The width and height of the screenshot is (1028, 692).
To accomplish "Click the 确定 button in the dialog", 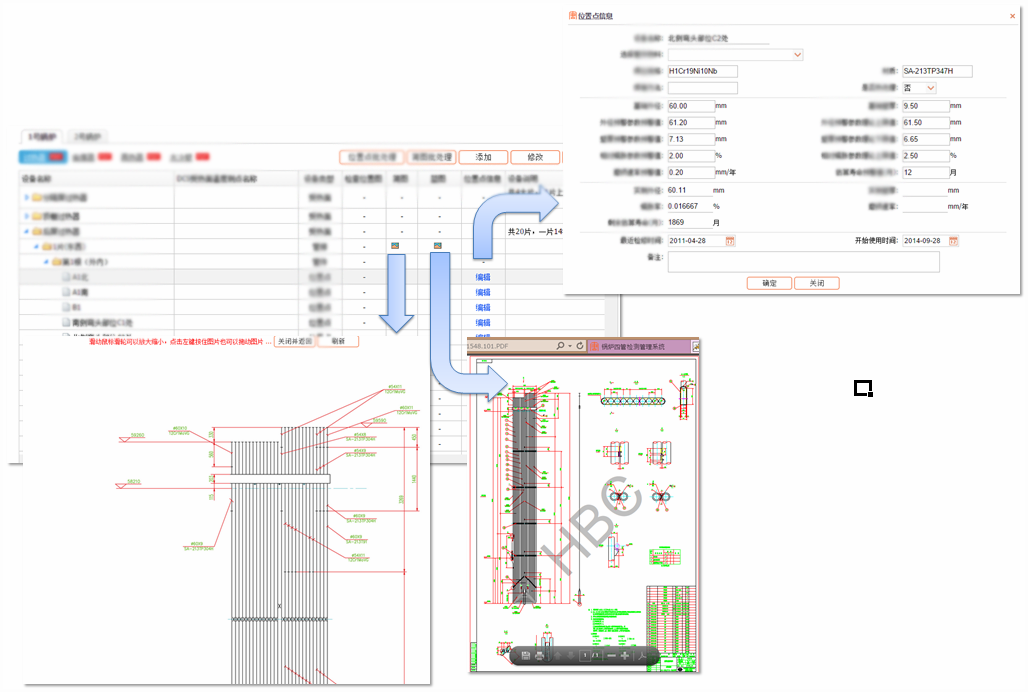I will coord(769,283).
